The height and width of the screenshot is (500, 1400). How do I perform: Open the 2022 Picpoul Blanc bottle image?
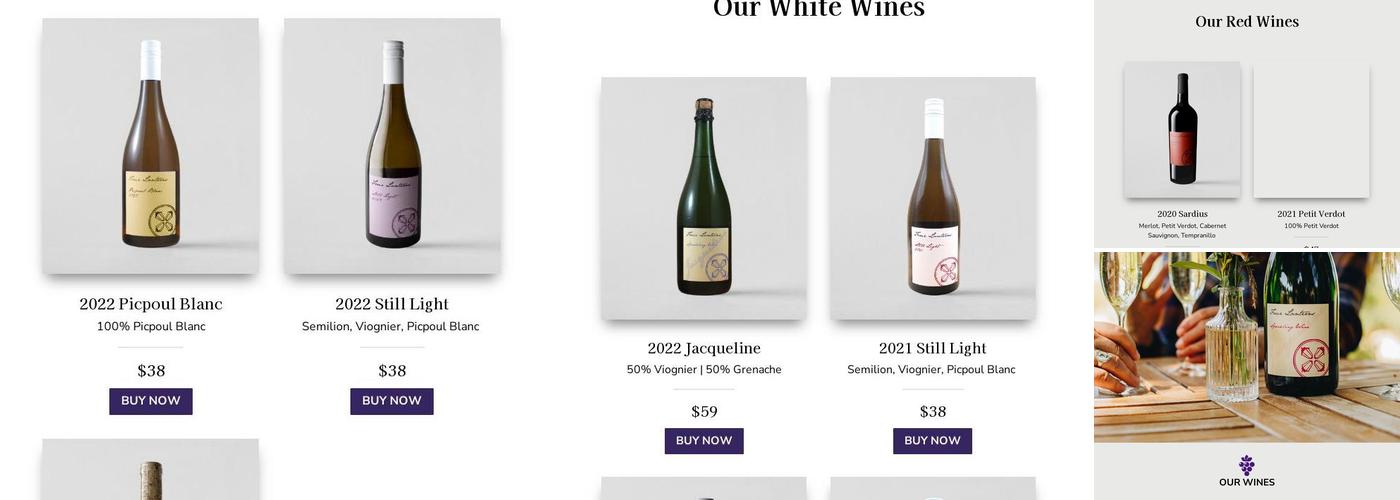[x=151, y=146]
